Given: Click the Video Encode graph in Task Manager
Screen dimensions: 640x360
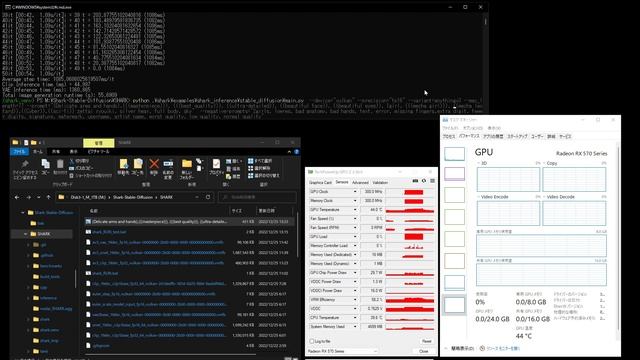Looking at the screenshot, I should (x=508, y=213).
